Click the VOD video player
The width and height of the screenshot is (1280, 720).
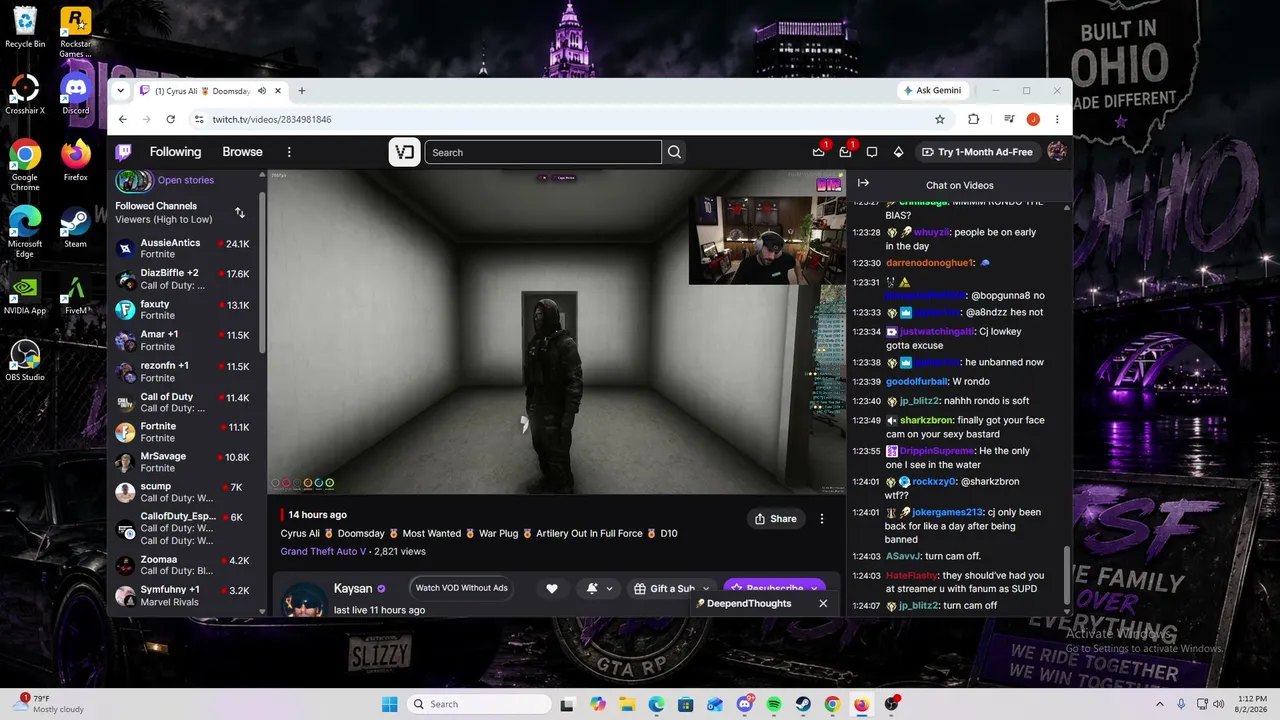[x=557, y=331]
